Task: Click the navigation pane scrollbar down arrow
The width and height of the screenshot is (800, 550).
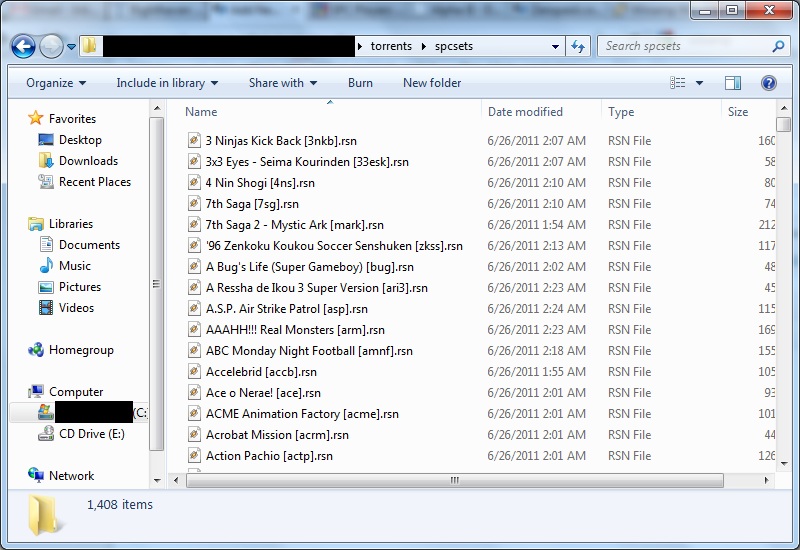Action: (157, 480)
